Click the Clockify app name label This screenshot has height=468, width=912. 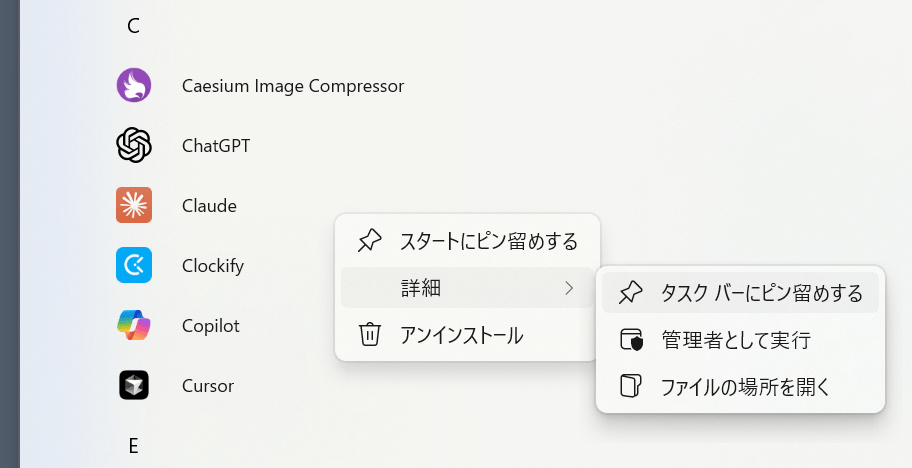tap(213, 266)
